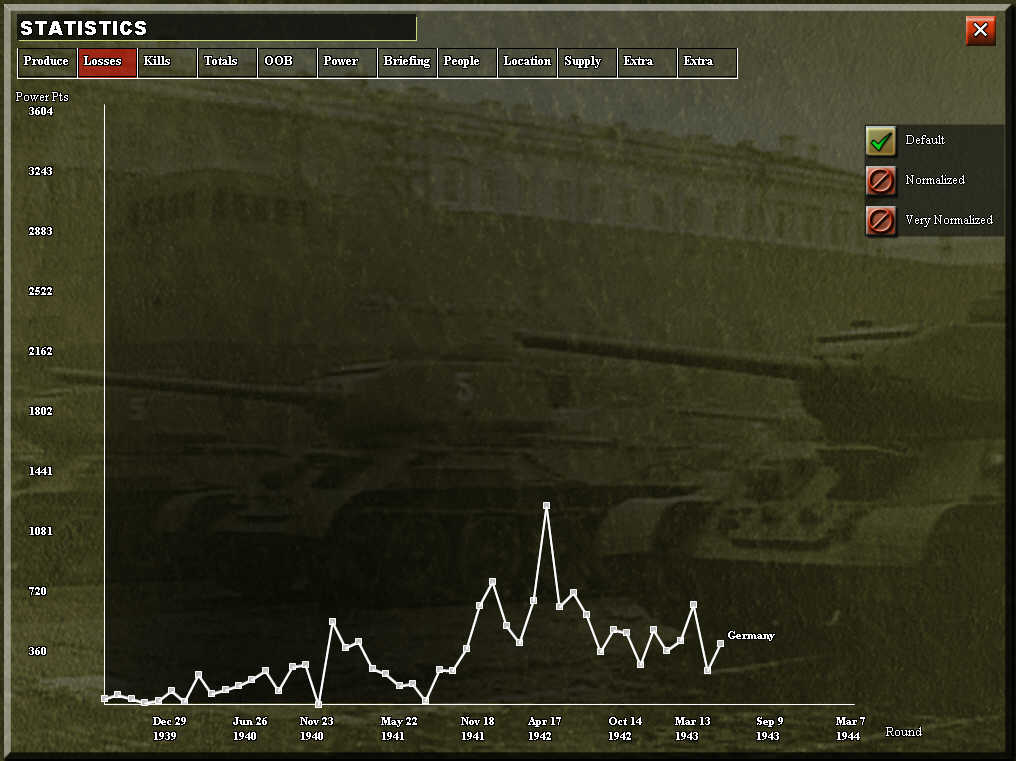1016x761 pixels.
Task: Toggle the Normalized graph mode icon
Action: [881, 181]
